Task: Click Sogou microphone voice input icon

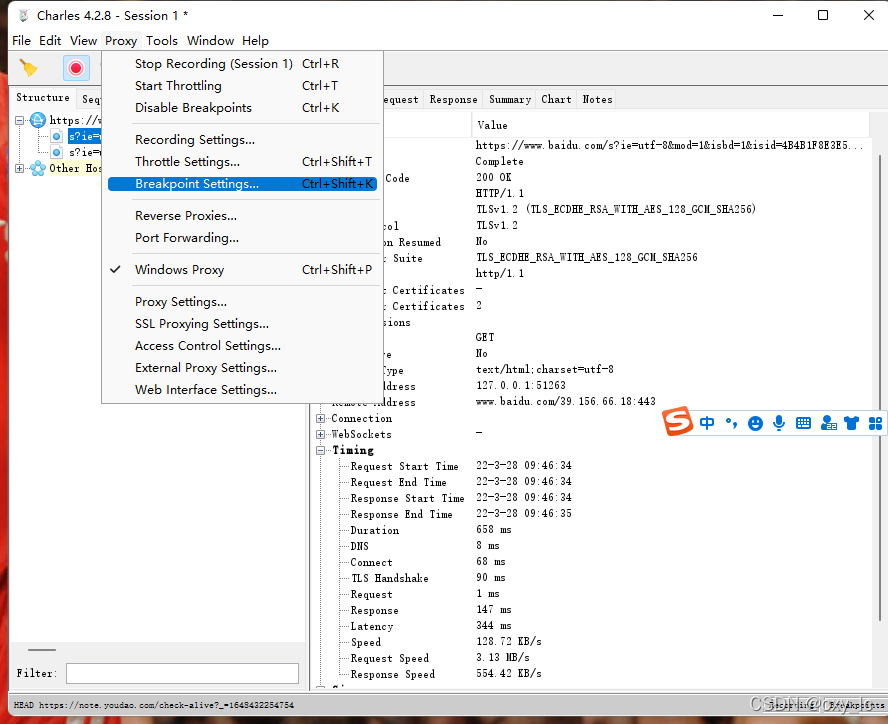Action: tap(779, 423)
